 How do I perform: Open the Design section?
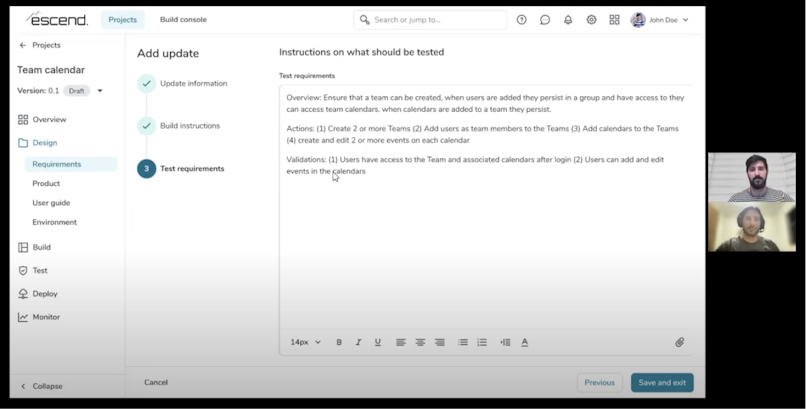point(38,143)
